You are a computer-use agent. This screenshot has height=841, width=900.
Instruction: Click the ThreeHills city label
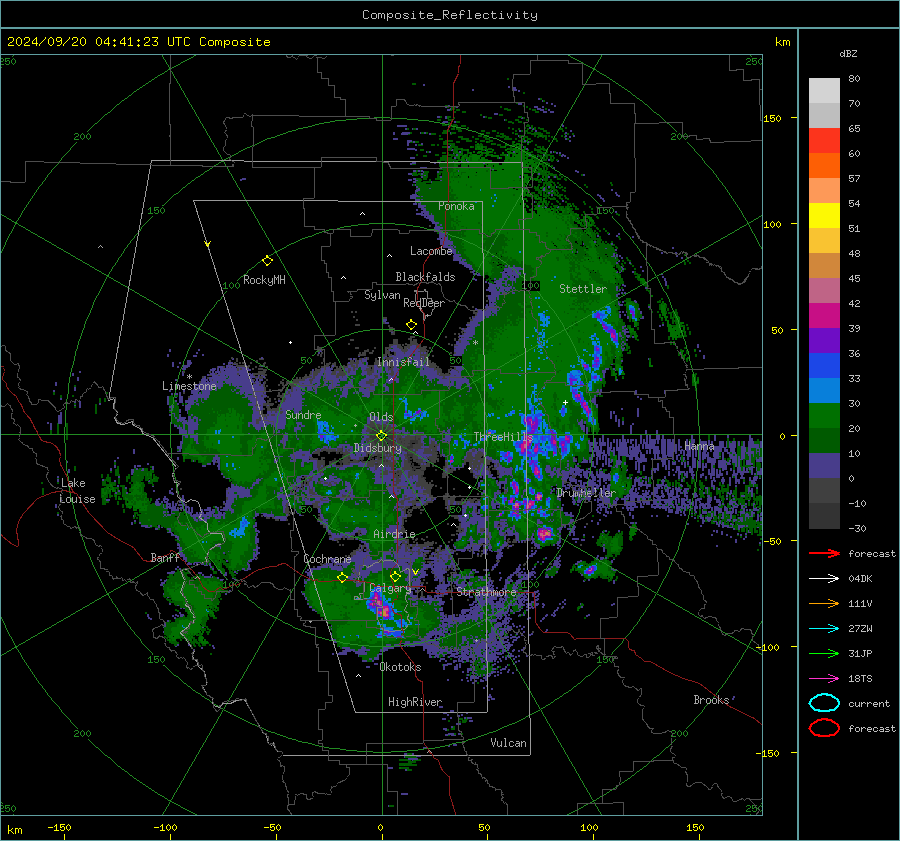tap(503, 437)
